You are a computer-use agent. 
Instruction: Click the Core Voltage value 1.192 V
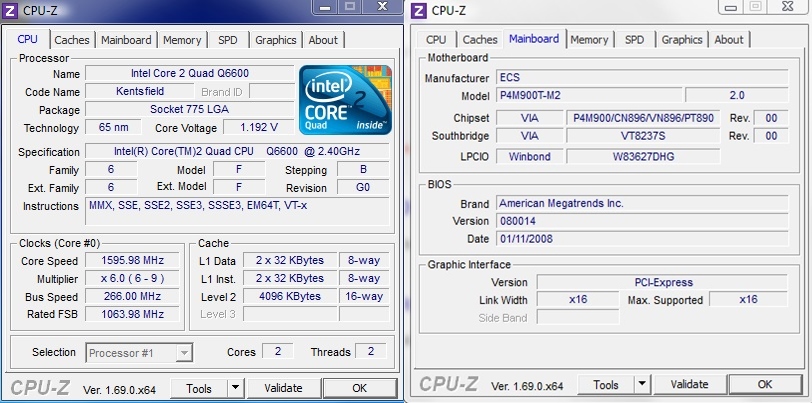click(x=259, y=127)
